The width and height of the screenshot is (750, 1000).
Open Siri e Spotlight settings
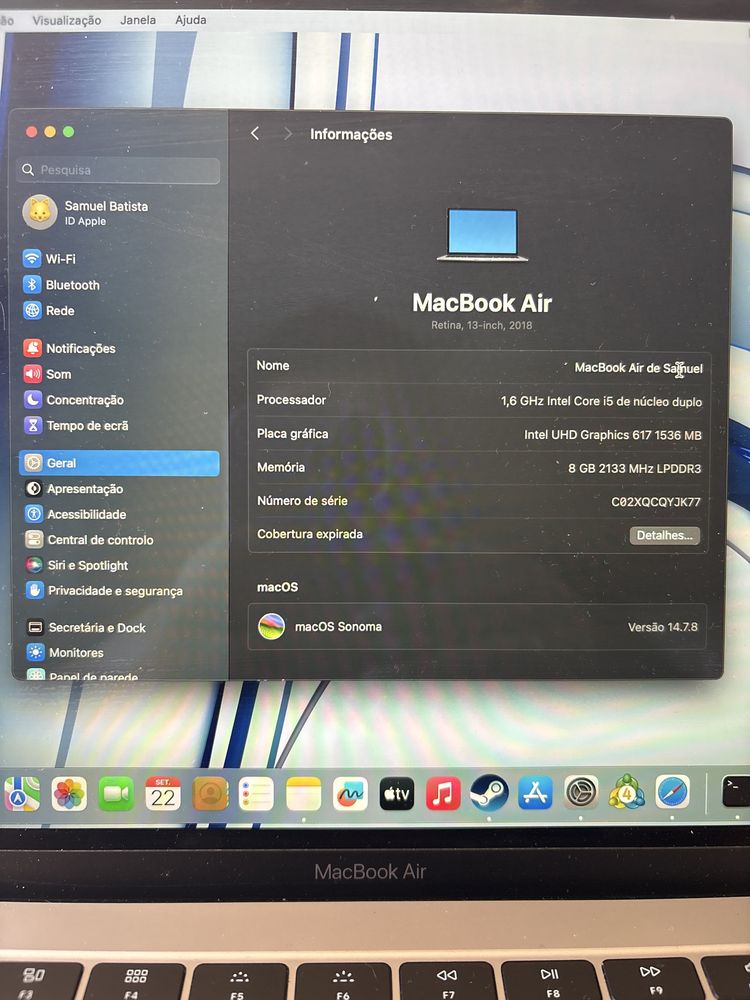tap(77, 565)
